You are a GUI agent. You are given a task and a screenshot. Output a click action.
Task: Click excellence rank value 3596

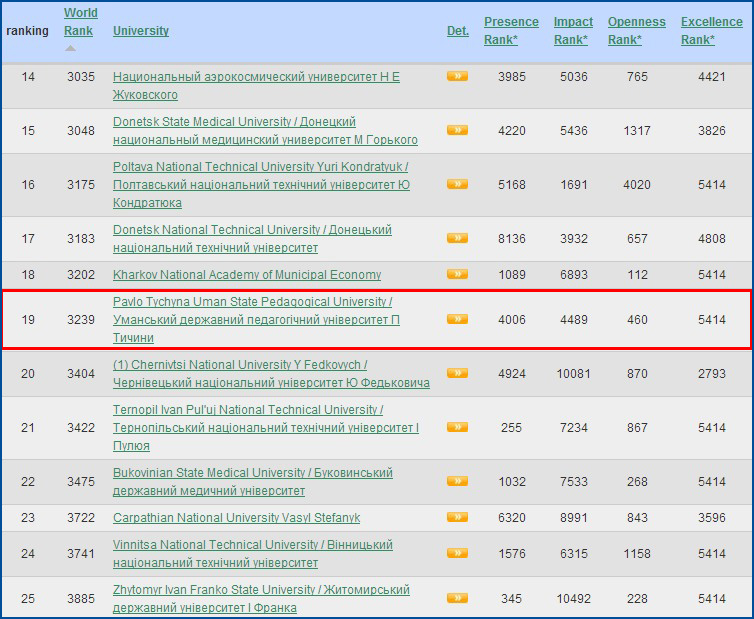pyautogui.click(x=712, y=517)
